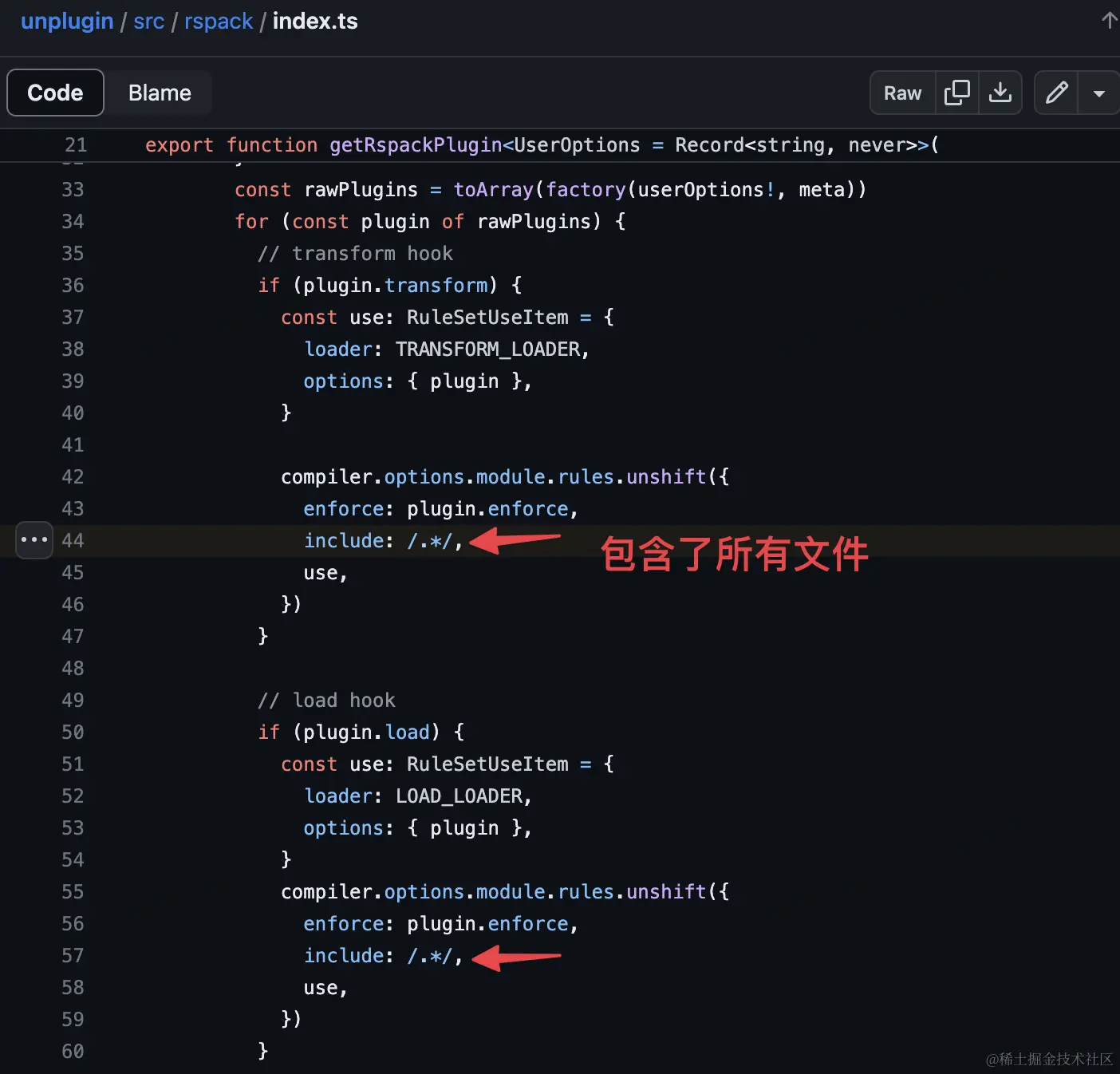Select line number 50
The height and width of the screenshot is (1074, 1120).
pos(73,732)
